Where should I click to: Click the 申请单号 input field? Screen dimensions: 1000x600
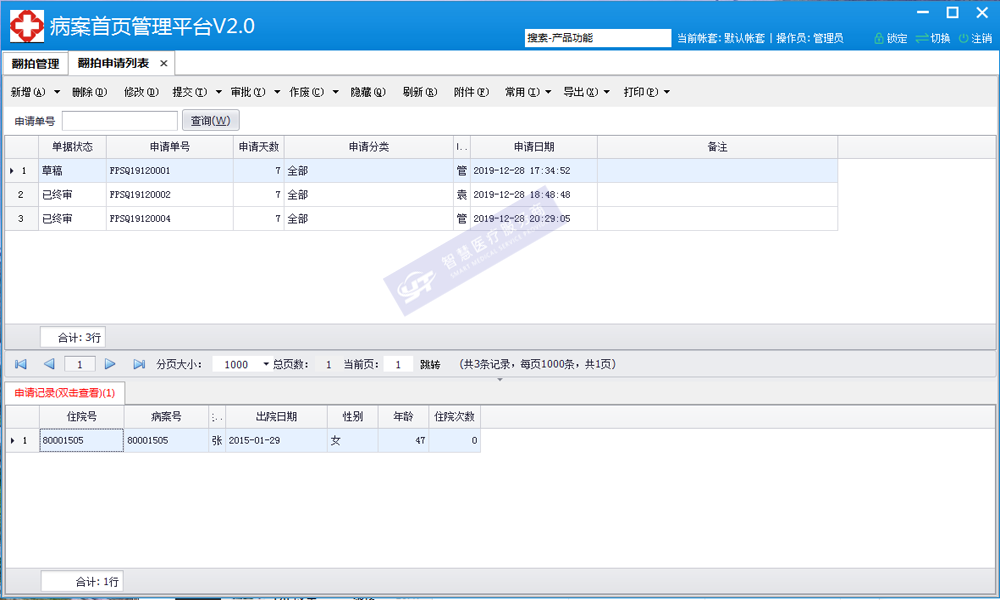(120, 121)
